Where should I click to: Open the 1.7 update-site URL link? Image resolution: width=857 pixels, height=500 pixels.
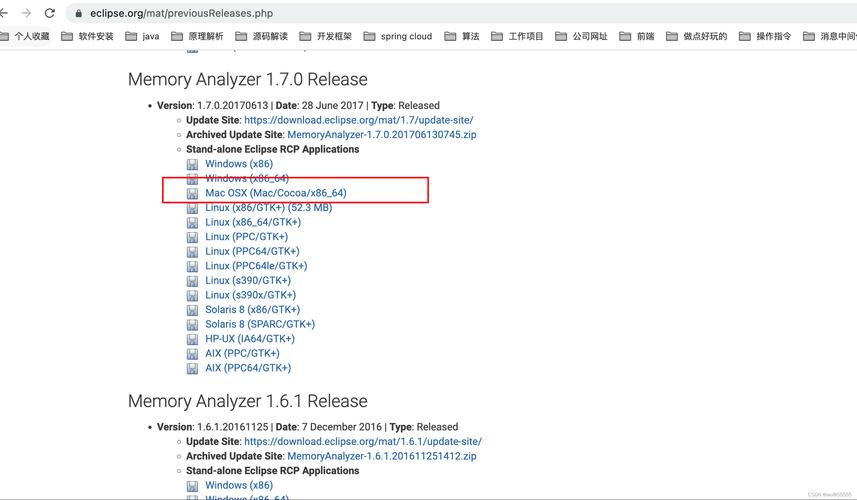tap(359, 120)
